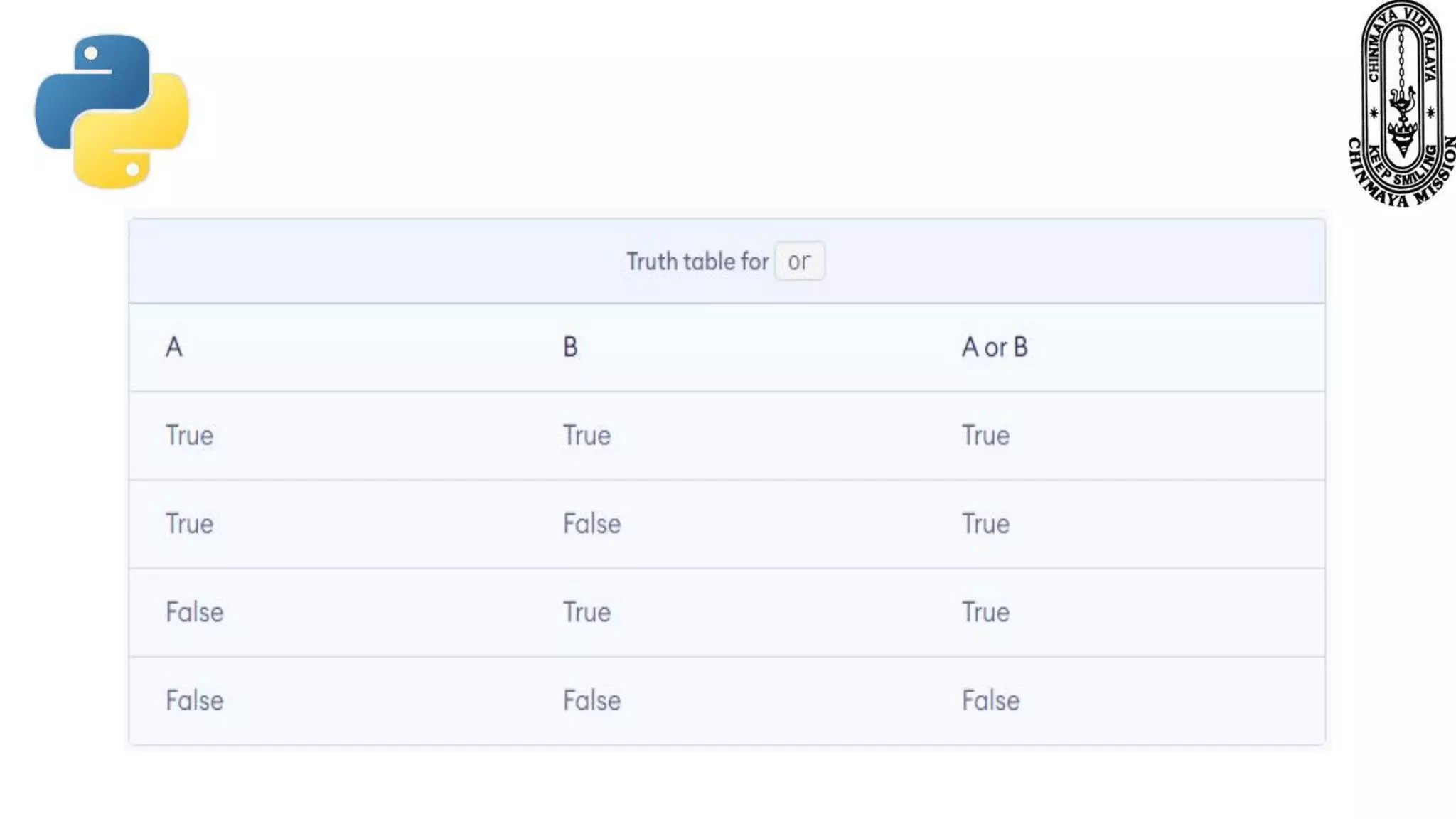Select True under A in the second row
This screenshot has height=819, width=1456.
pyautogui.click(x=189, y=524)
